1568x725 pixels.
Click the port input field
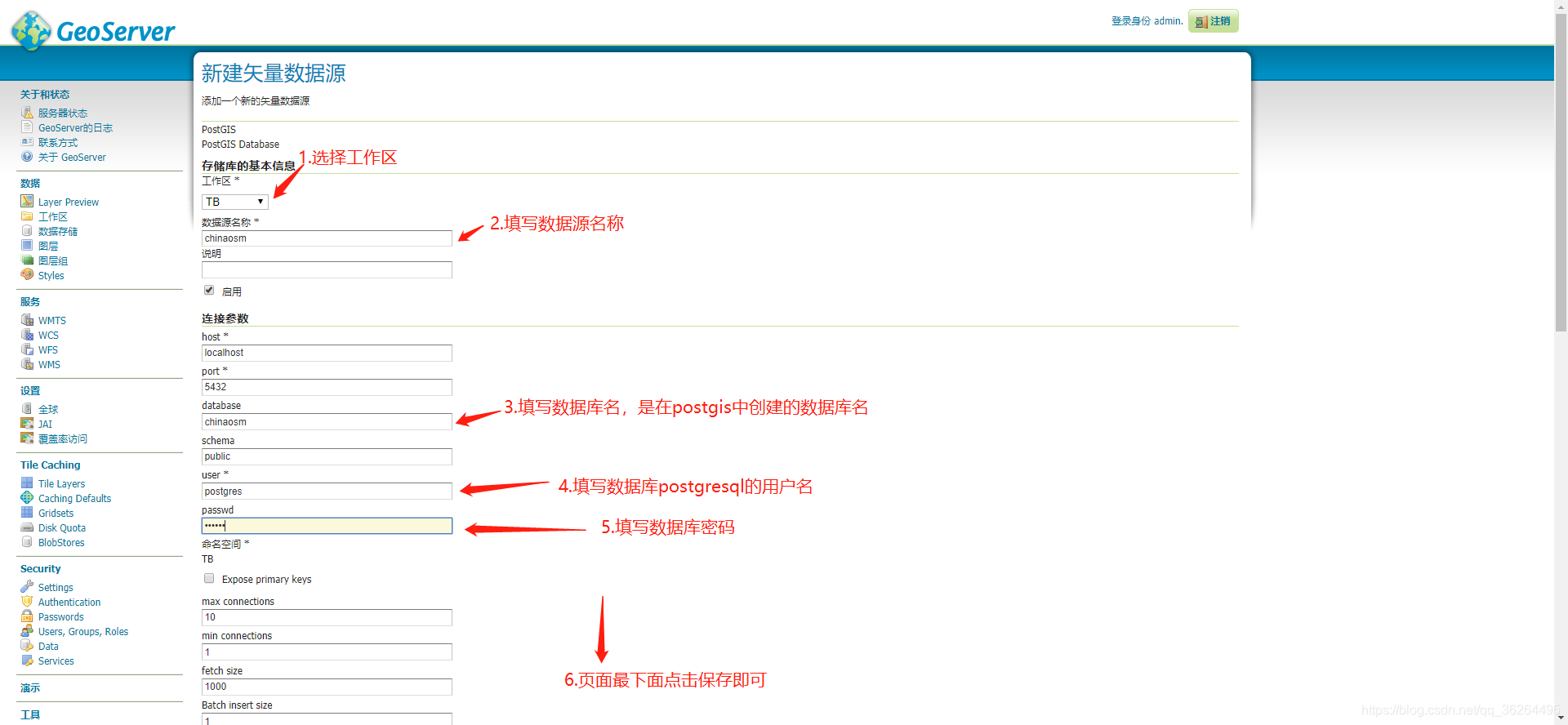pos(327,387)
